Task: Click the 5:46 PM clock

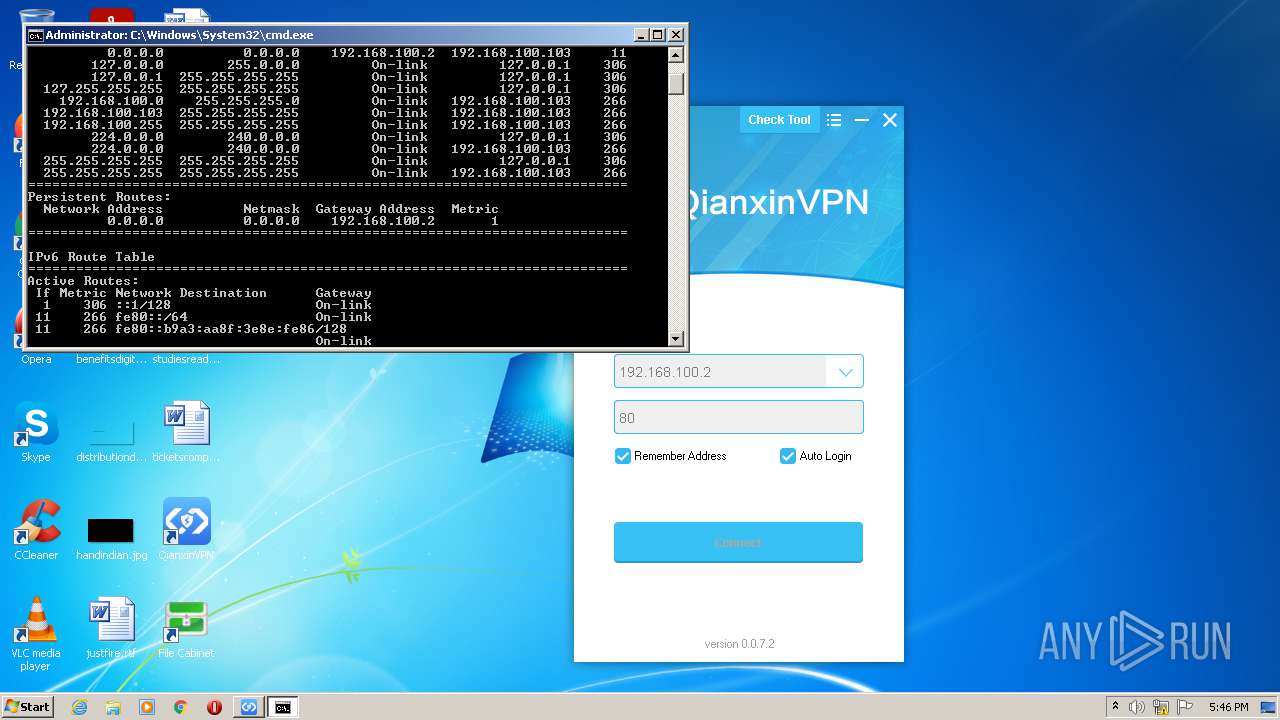Action: tap(1228, 707)
